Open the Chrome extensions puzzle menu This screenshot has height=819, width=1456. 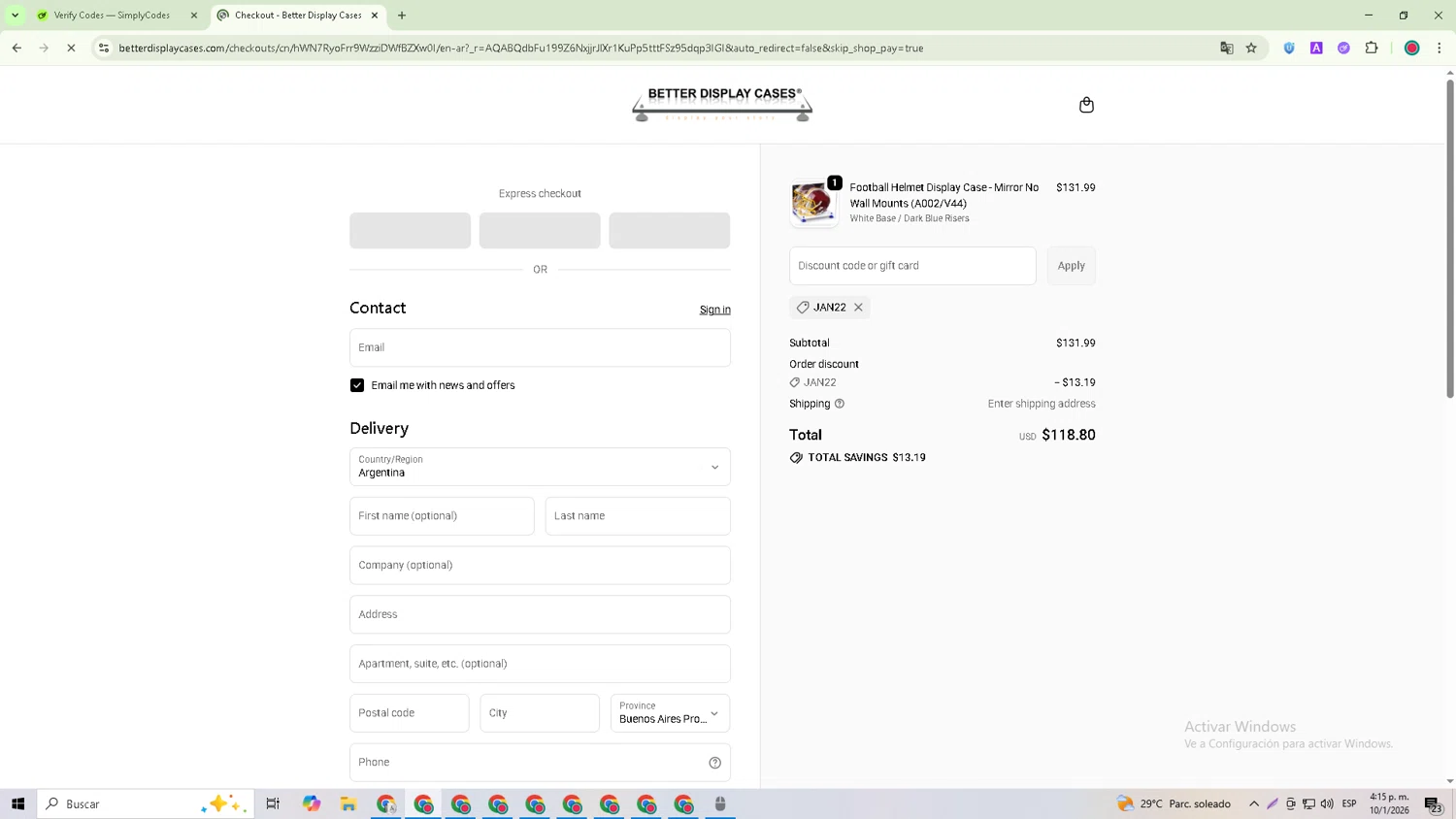click(x=1372, y=48)
